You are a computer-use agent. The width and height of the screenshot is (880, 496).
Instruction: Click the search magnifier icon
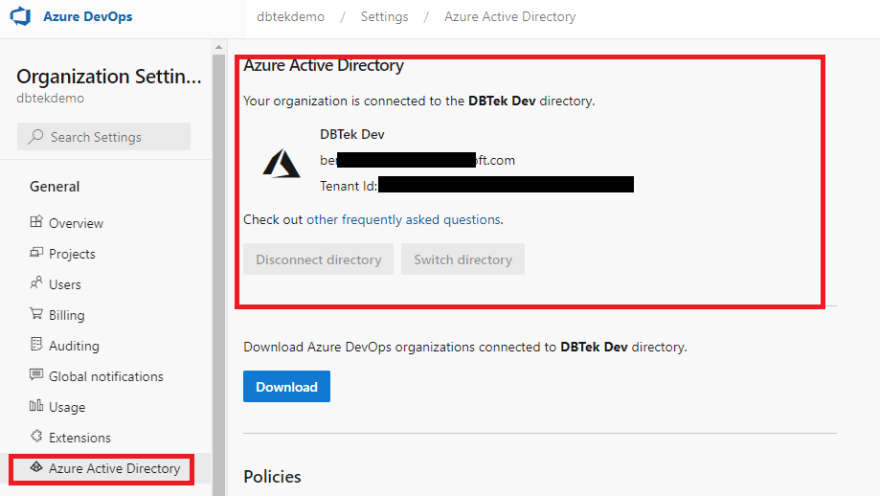click(x=36, y=136)
